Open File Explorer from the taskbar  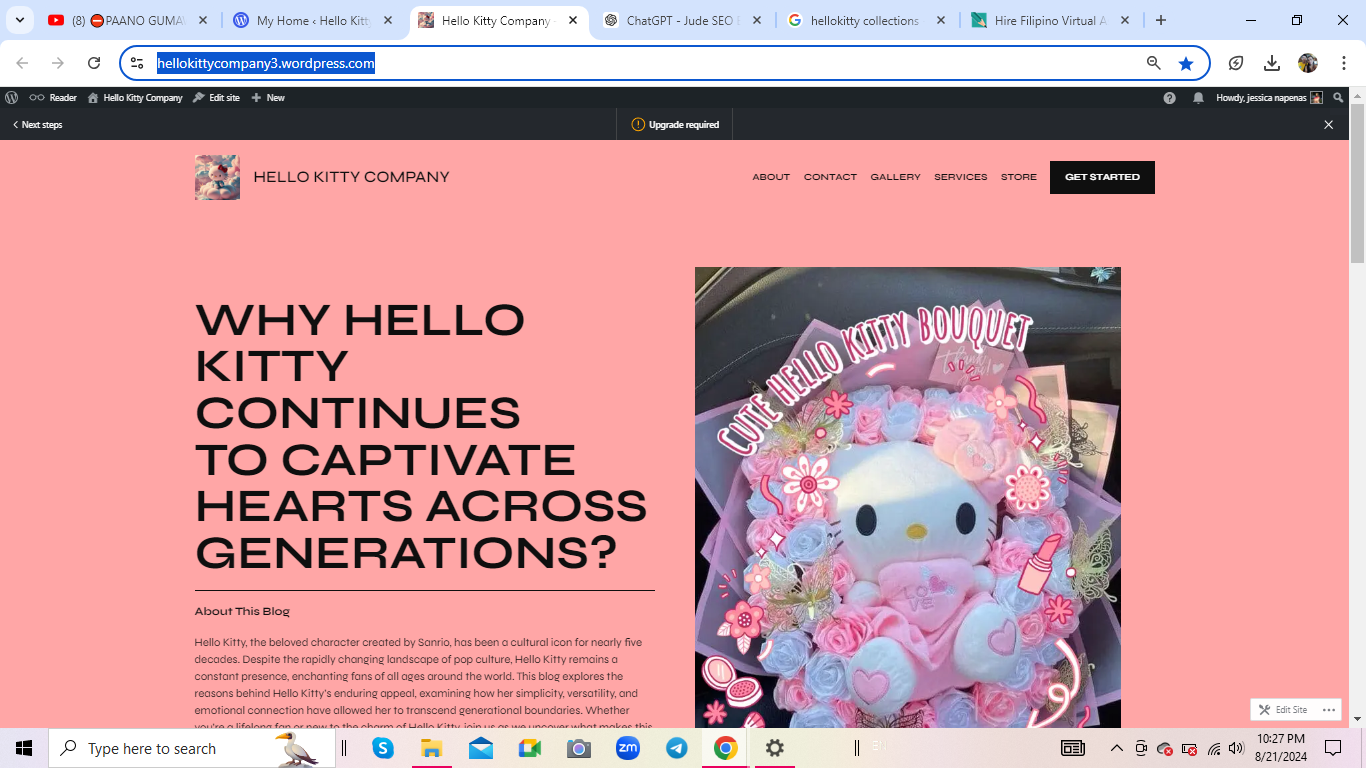(x=431, y=748)
